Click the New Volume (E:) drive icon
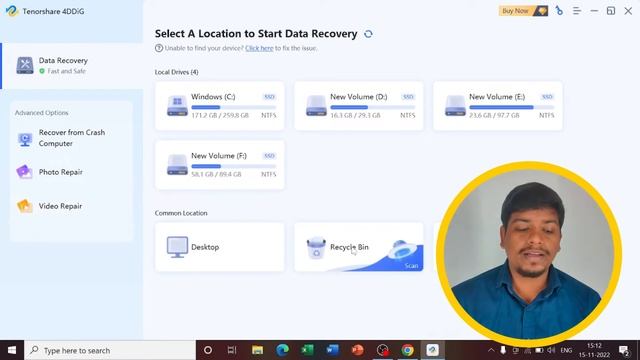Screen dimensions: 640x360 tap(455, 106)
